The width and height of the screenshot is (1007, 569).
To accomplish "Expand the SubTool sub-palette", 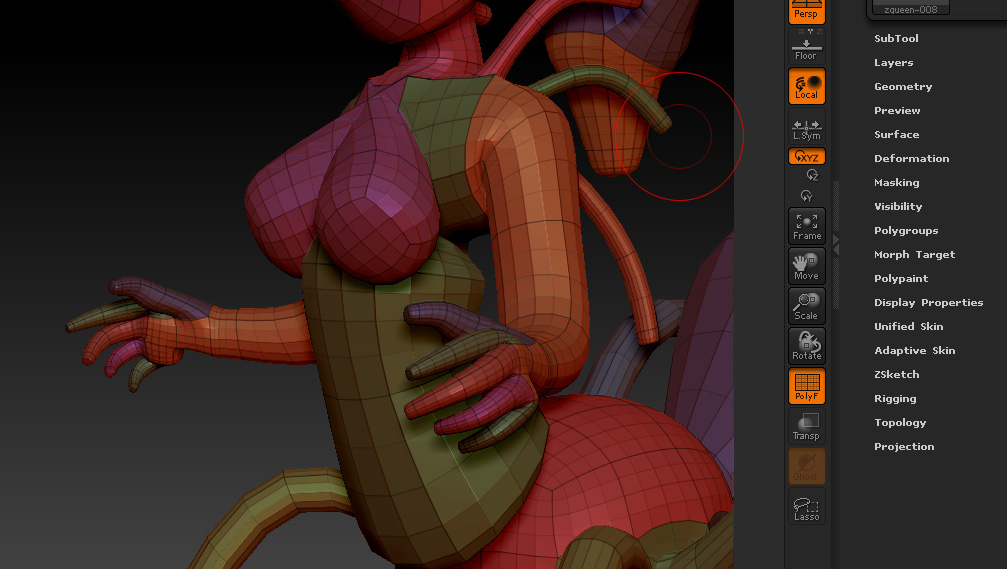I will (x=896, y=39).
